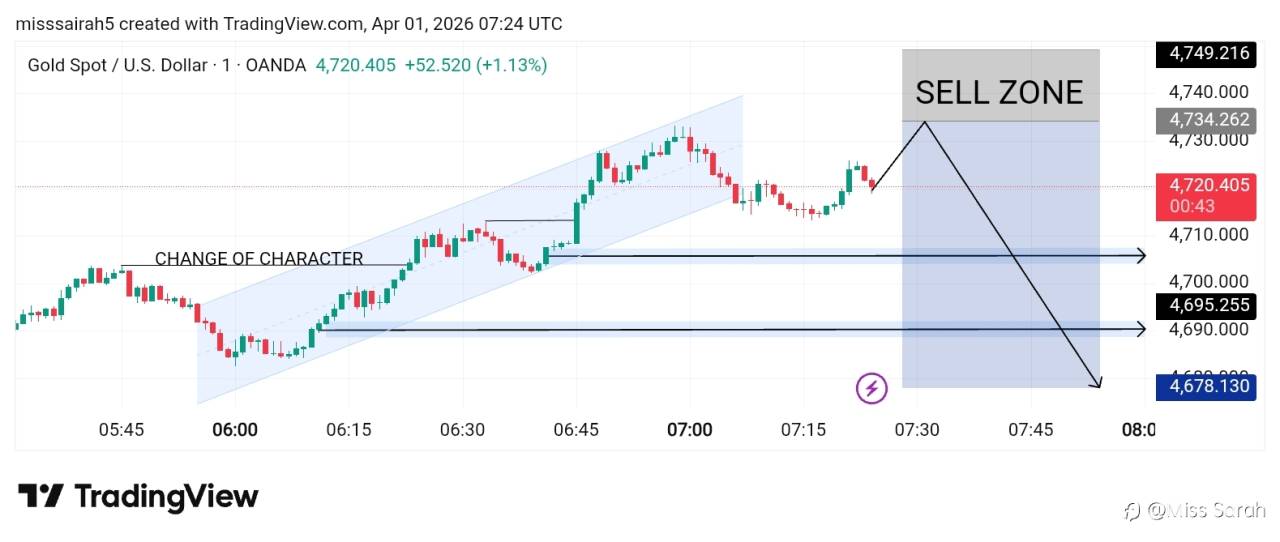Click the red 4,720.405 current price label
This screenshot has width=1280, height=542.
pos(1205,186)
